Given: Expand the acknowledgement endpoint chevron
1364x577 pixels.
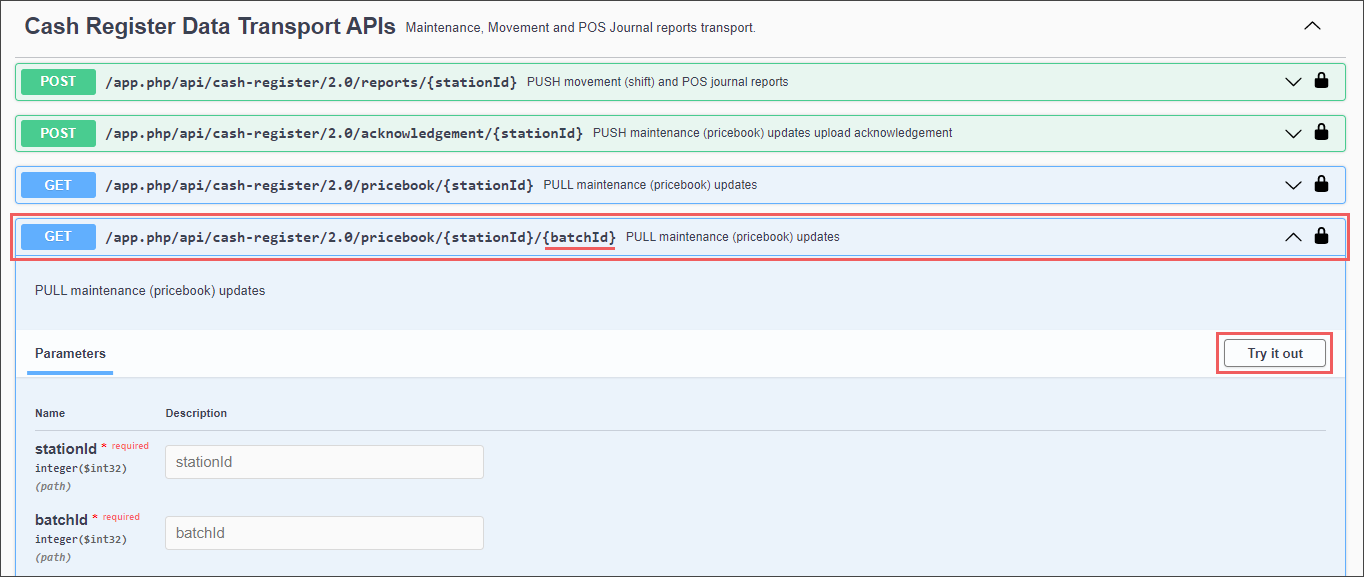Looking at the screenshot, I should (x=1292, y=133).
